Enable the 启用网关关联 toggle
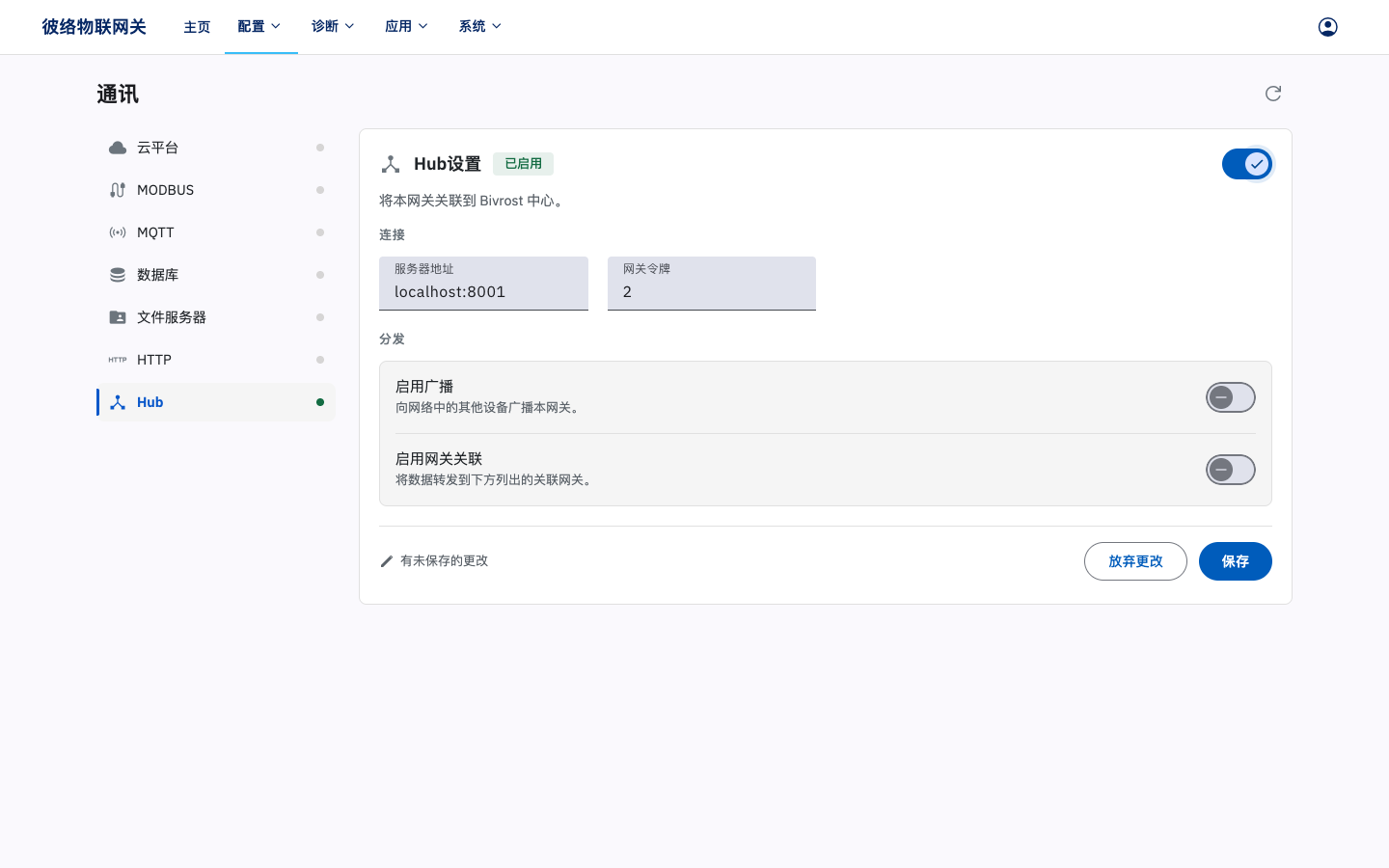The width and height of the screenshot is (1389, 868). [x=1231, y=470]
